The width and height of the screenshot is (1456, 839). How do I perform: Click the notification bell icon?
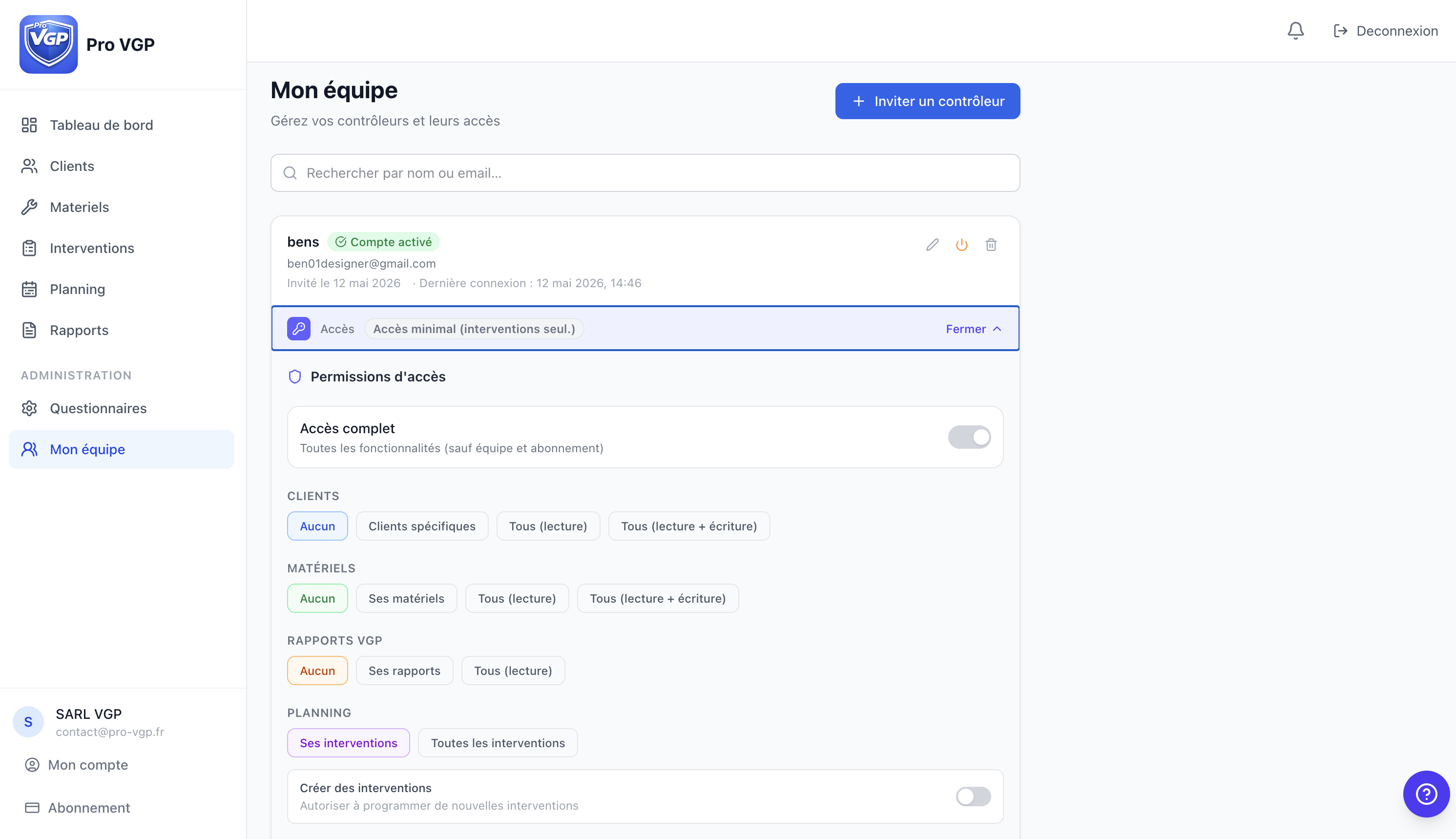[1295, 31]
